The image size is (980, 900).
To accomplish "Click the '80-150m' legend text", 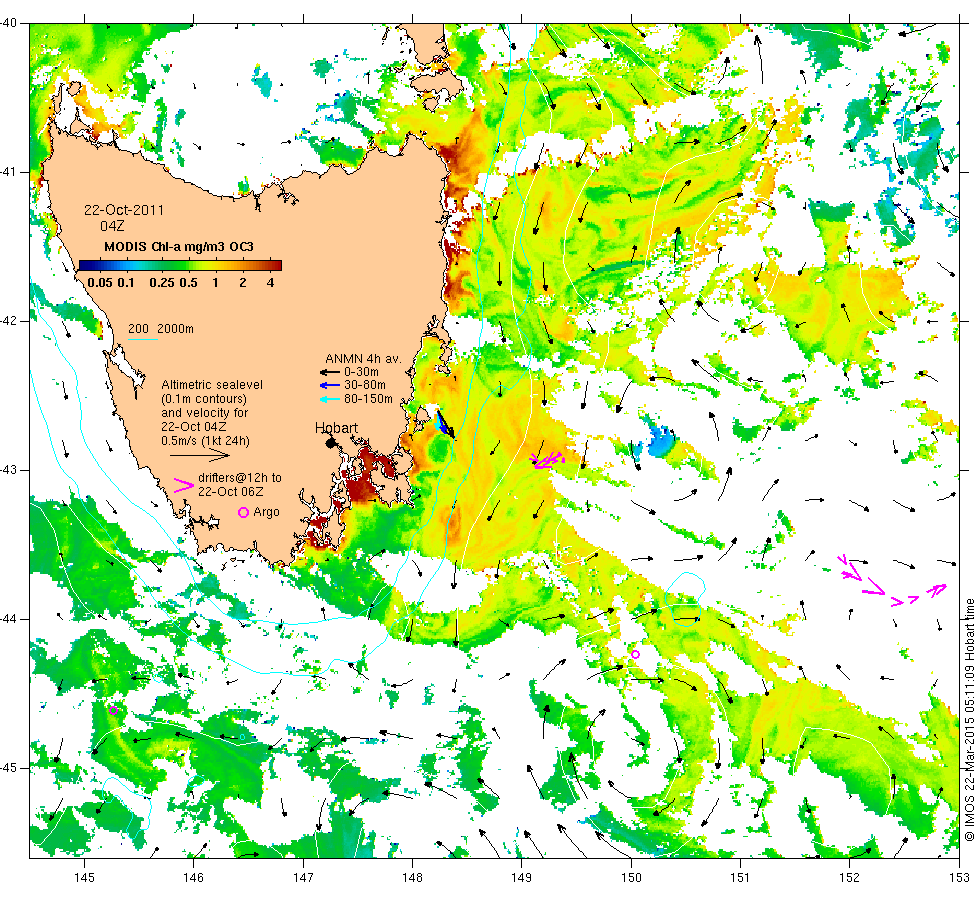I will pyautogui.click(x=368, y=399).
